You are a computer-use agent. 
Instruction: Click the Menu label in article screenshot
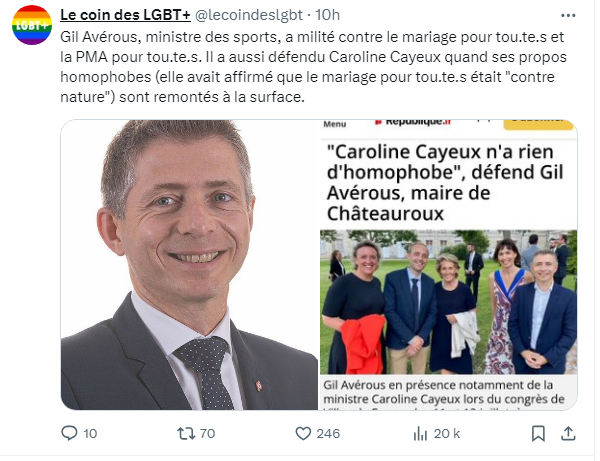point(335,124)
